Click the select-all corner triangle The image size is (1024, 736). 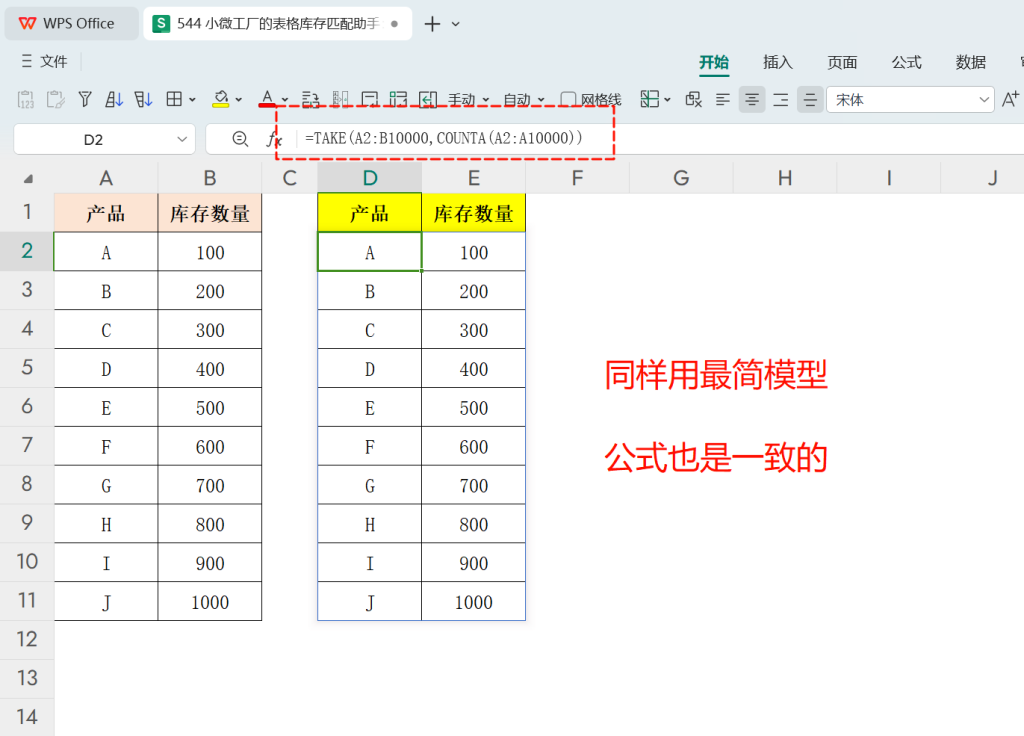point(28,179)
